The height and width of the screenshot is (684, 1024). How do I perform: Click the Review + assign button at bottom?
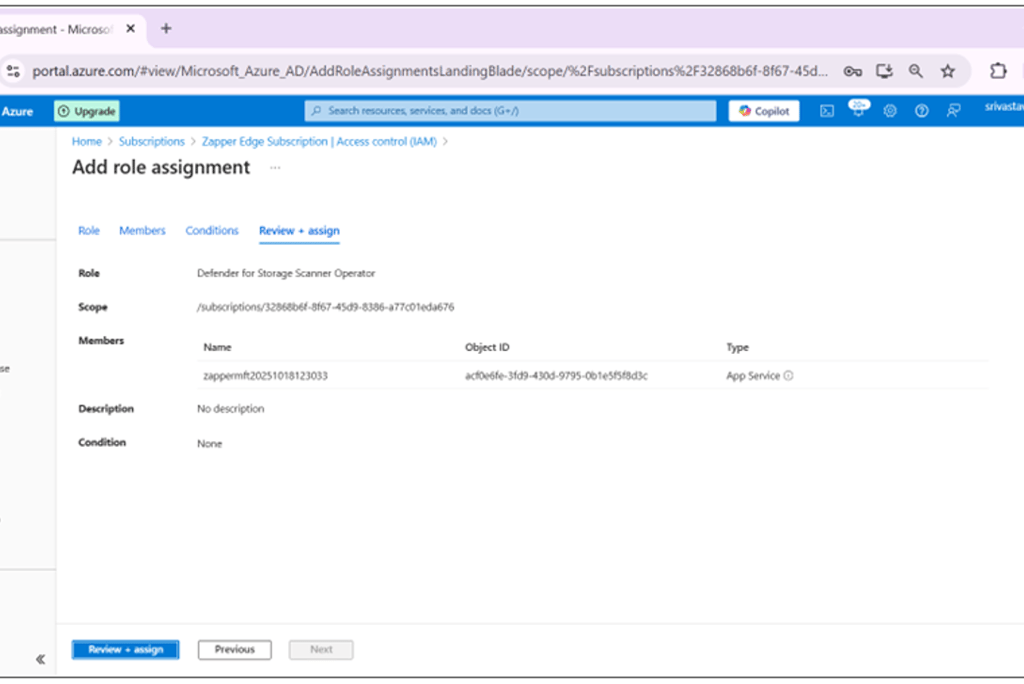click(125, 650)
